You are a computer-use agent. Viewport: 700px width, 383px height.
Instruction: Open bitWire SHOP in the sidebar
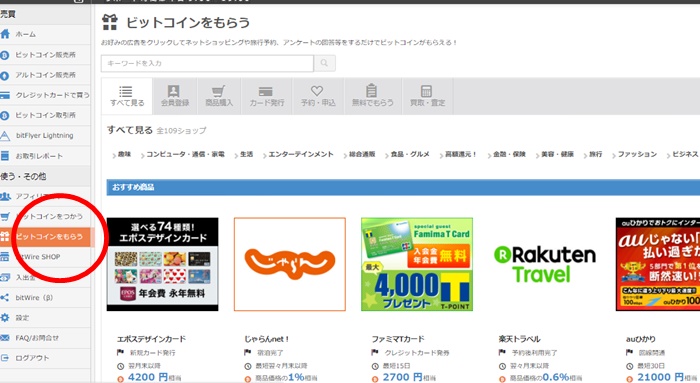tap(45, 257)
